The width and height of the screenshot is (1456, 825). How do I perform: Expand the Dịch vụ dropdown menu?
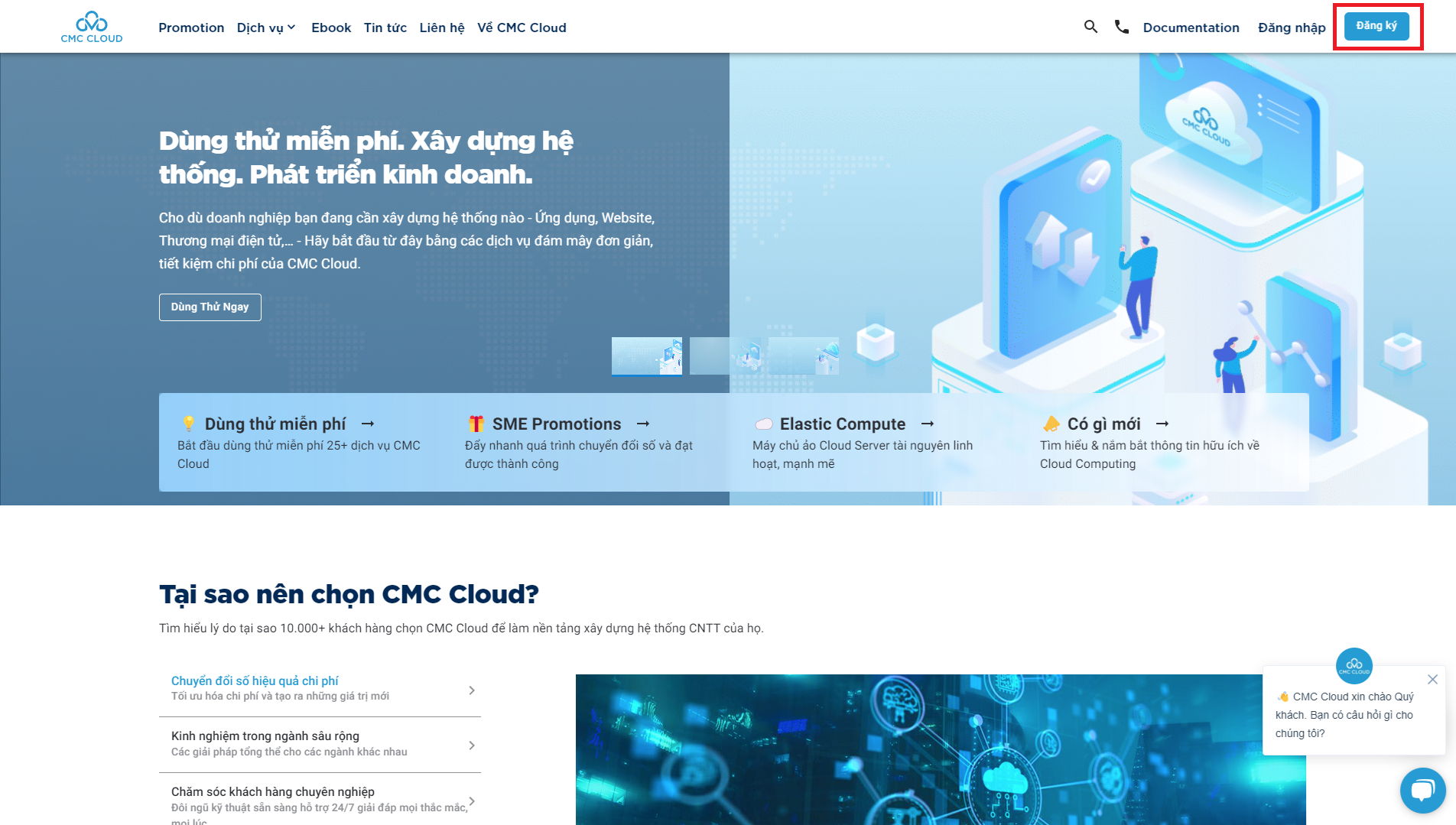click(266, 28)
